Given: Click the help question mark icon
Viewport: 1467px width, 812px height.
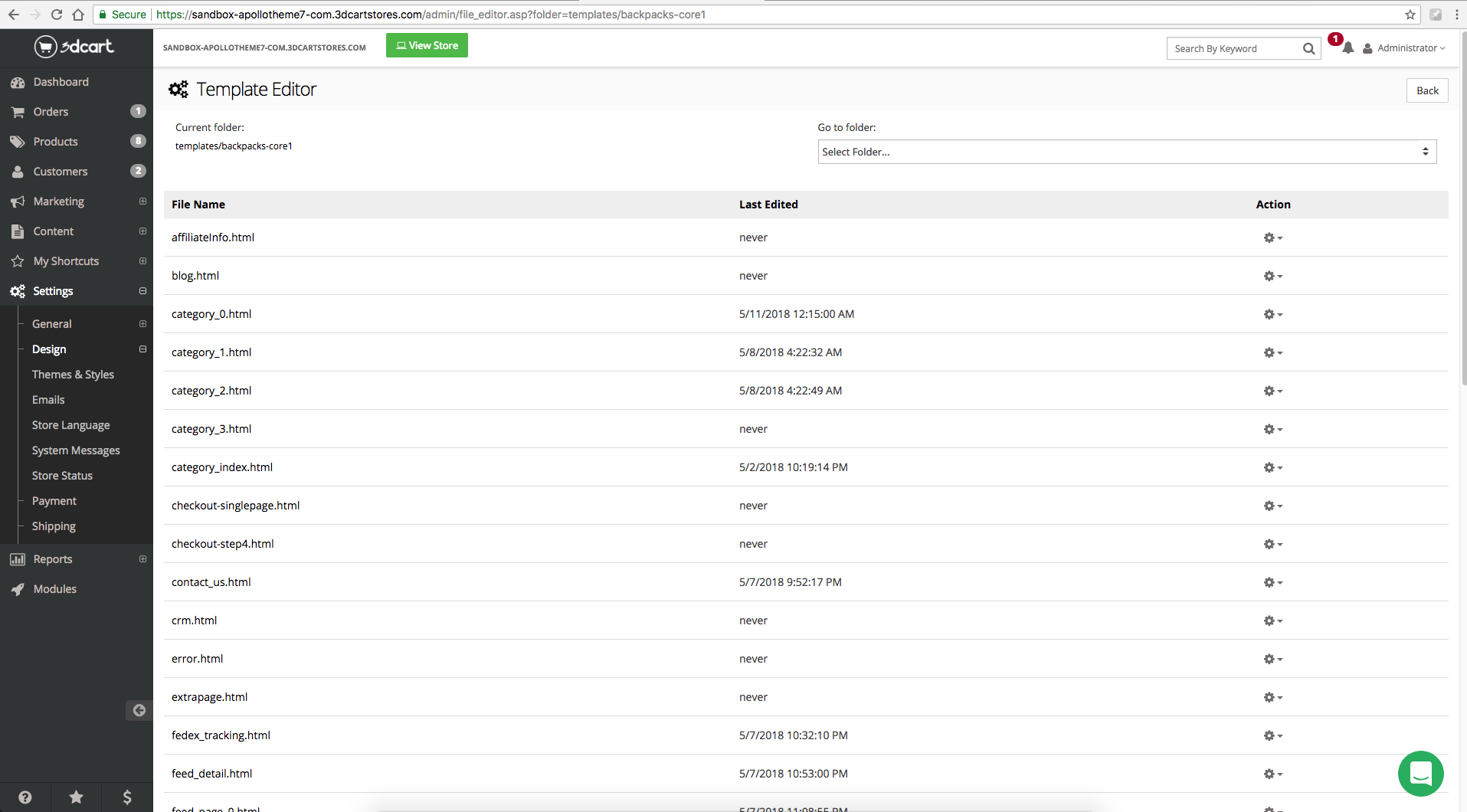Looking at the screenshot, I should coord(25,797).
